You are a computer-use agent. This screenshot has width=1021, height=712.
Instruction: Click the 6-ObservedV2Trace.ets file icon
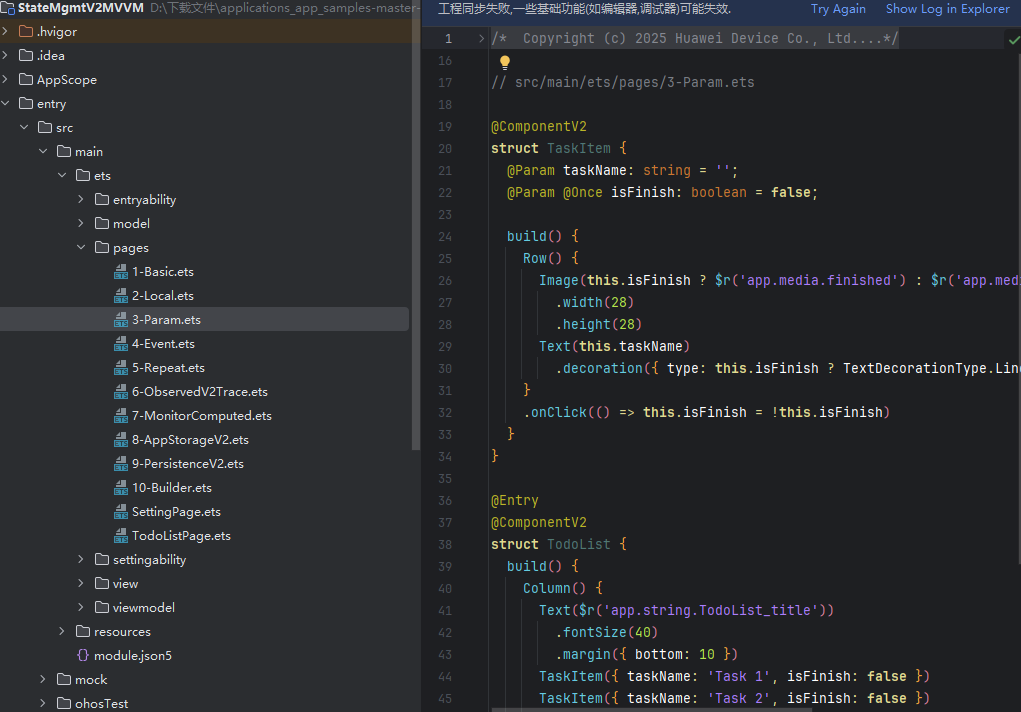121,392
